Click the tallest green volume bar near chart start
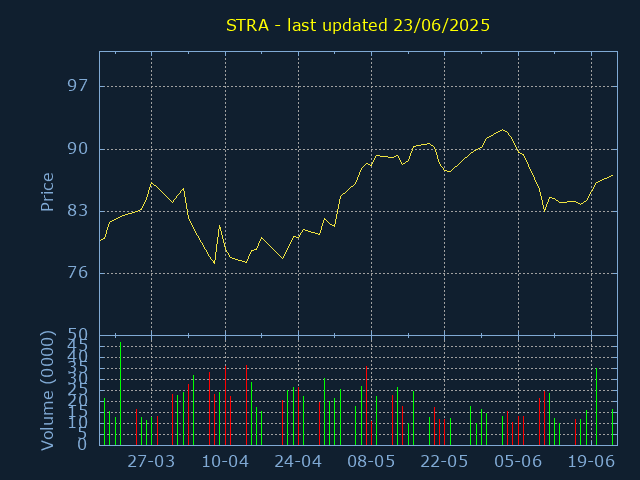The width and height of the screenshot is (640, 480). [x=120, y=394]
